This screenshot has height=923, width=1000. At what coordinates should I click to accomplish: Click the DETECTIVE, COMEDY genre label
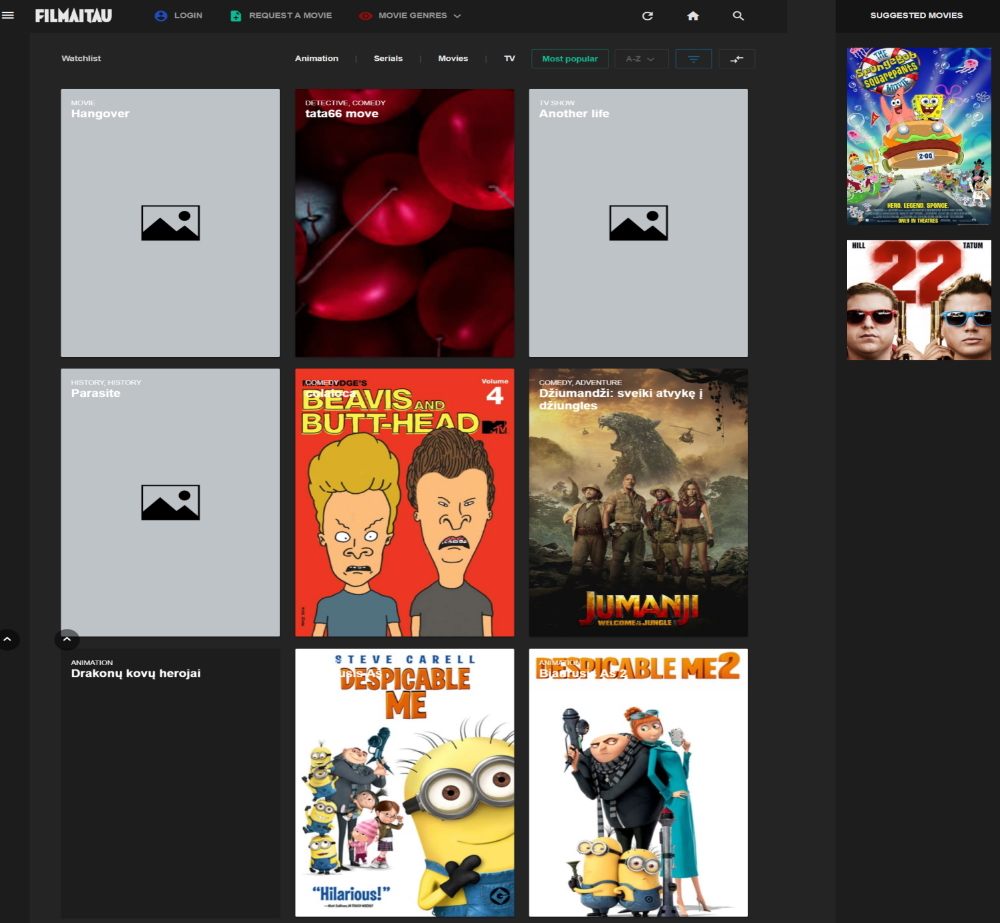[x=345, y=103]
